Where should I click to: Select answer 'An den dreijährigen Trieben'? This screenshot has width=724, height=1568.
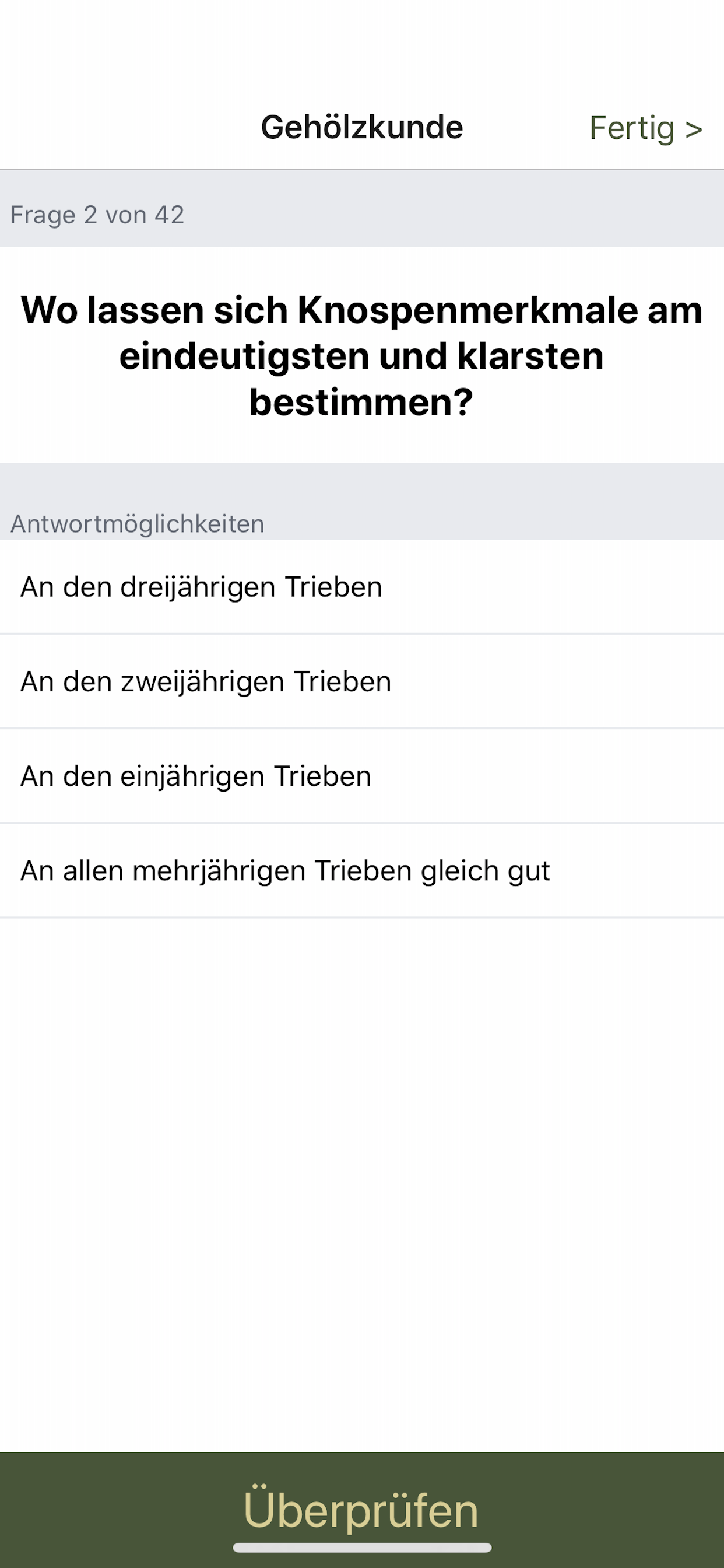362,587
